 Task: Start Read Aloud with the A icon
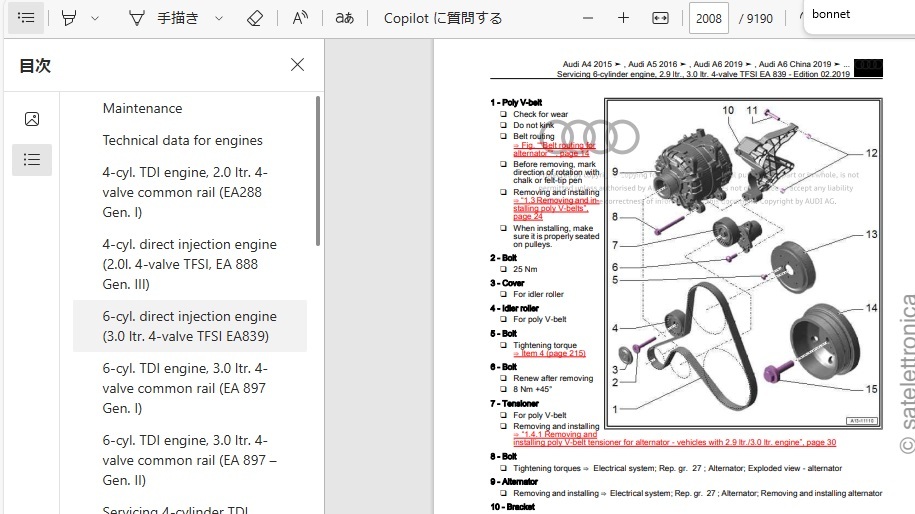pyautogui.click(x=300, y=18)
